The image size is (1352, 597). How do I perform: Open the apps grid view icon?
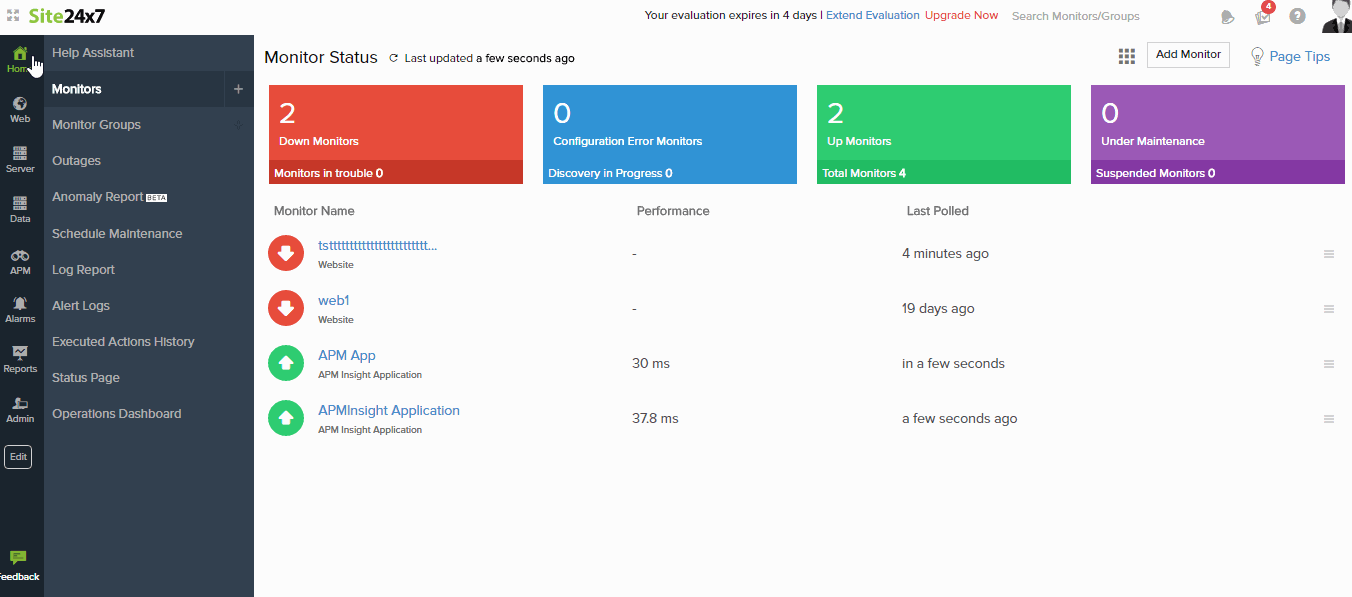1126,56
